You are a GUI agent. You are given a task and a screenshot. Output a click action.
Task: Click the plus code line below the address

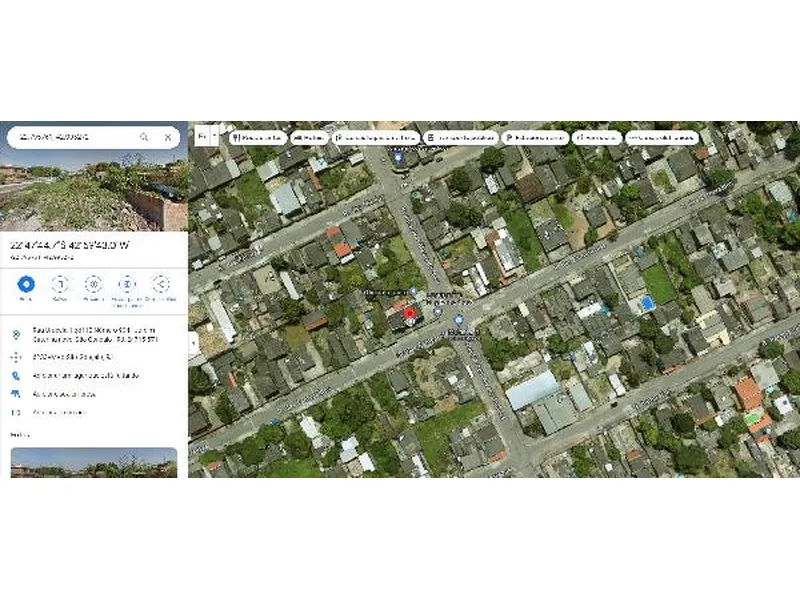click(73, 357)
